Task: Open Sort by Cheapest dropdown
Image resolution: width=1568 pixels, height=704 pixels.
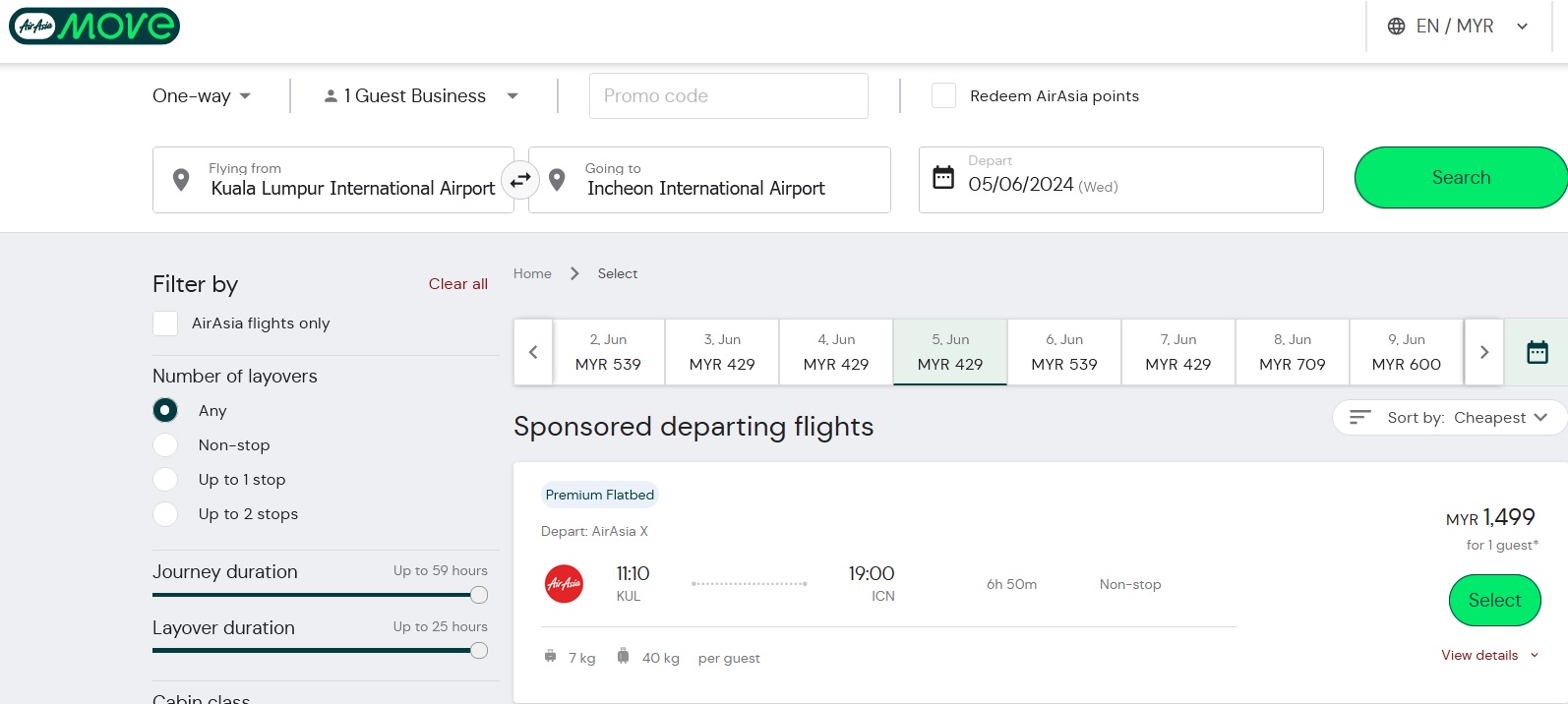Action: [x=1450, y=418]
